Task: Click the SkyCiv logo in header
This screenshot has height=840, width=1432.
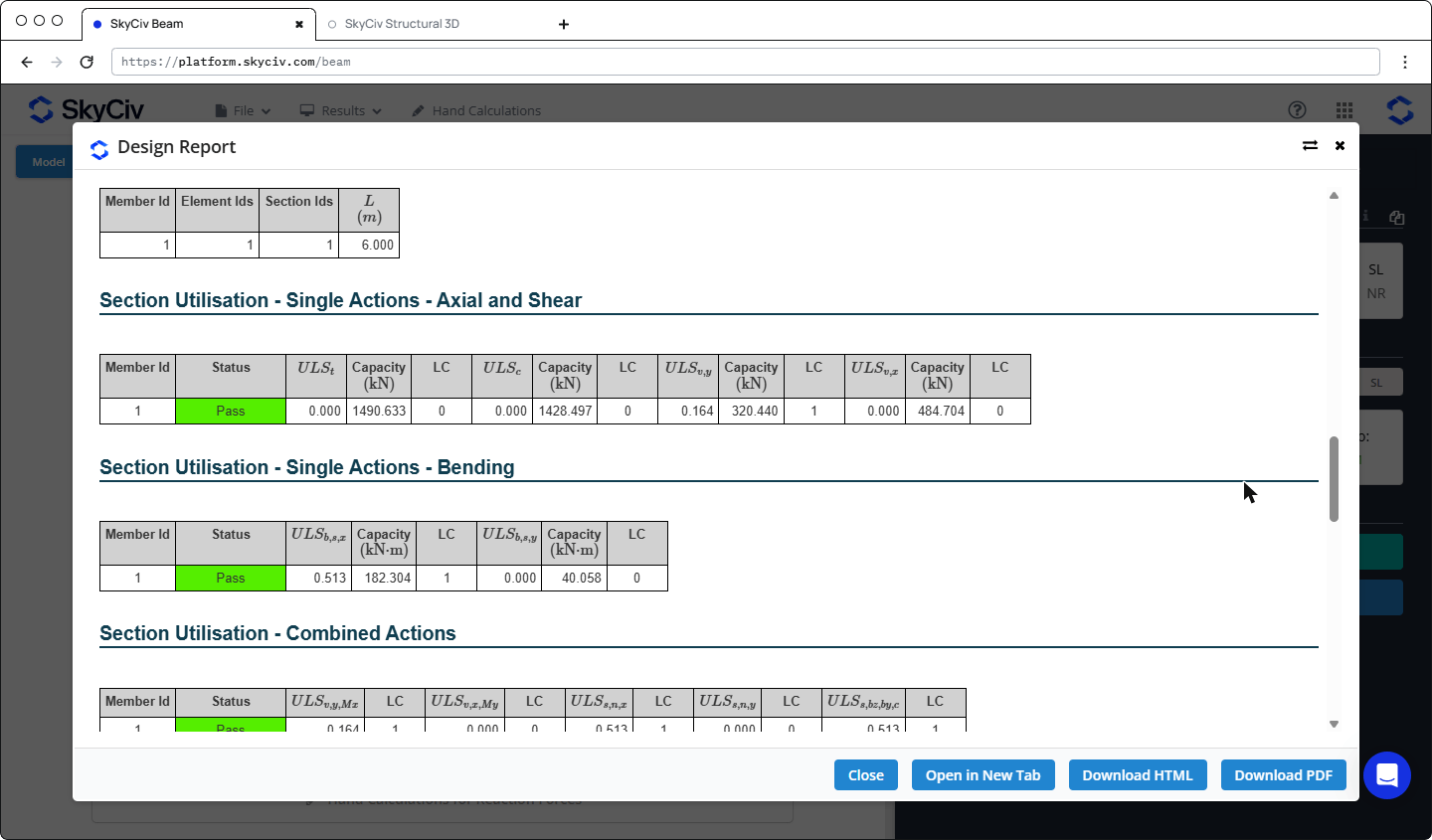Action: tap(87, 109)
